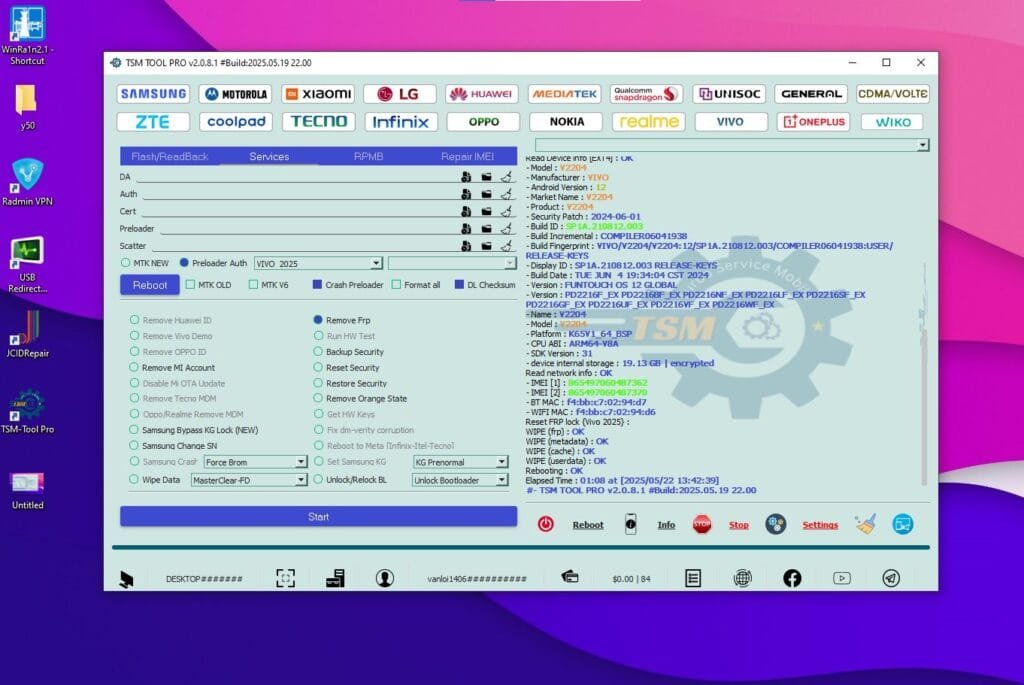Click the power icon at bottom left panel
The width and height of the screenshot is (1024, 685).
[x=547, y=523]
